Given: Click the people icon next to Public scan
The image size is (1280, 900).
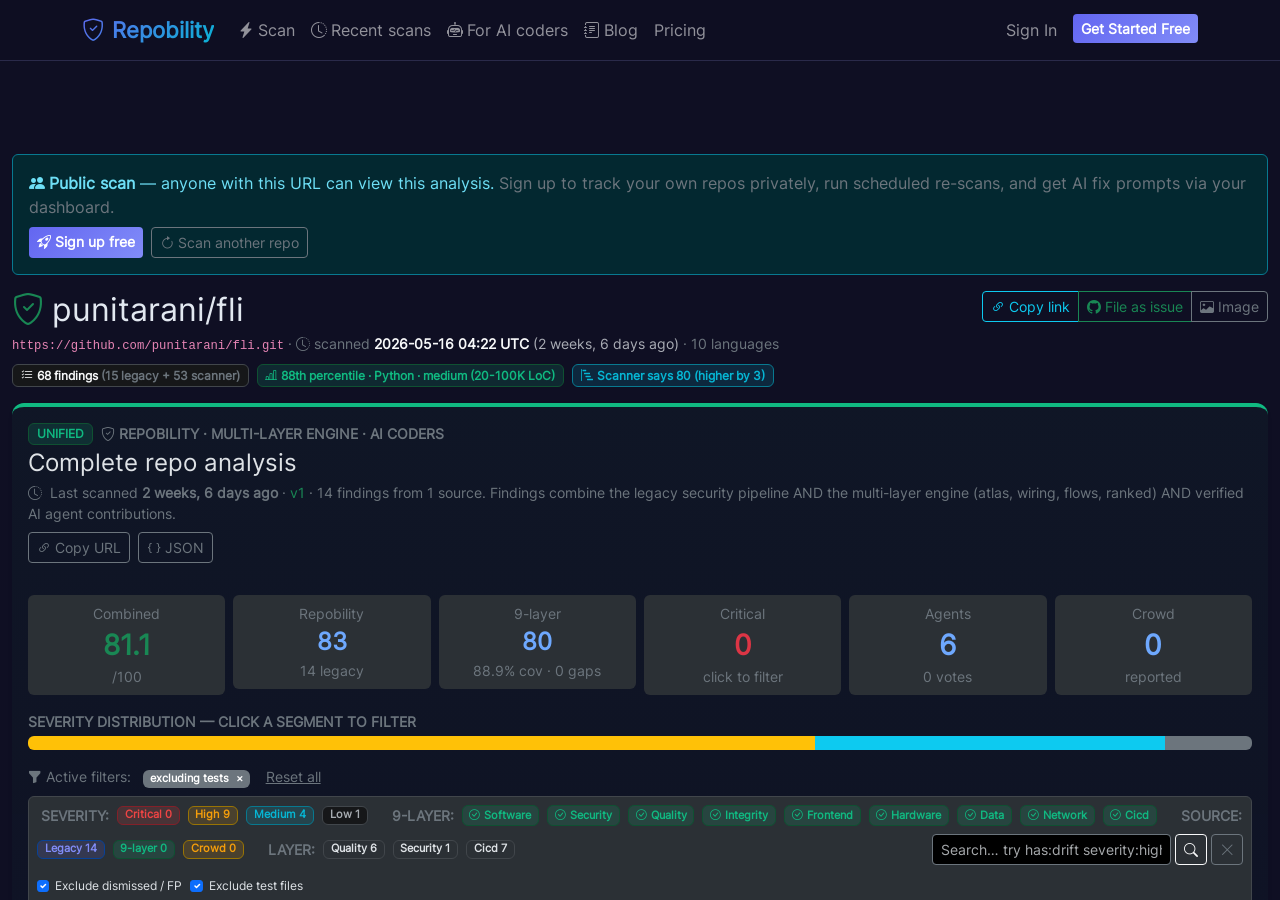Looking at the screenshot, I should (37, 183).
